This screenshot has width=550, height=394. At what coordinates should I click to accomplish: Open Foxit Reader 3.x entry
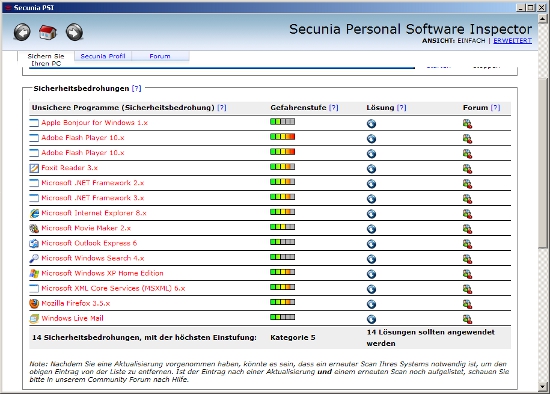click(x=69, y=168)
